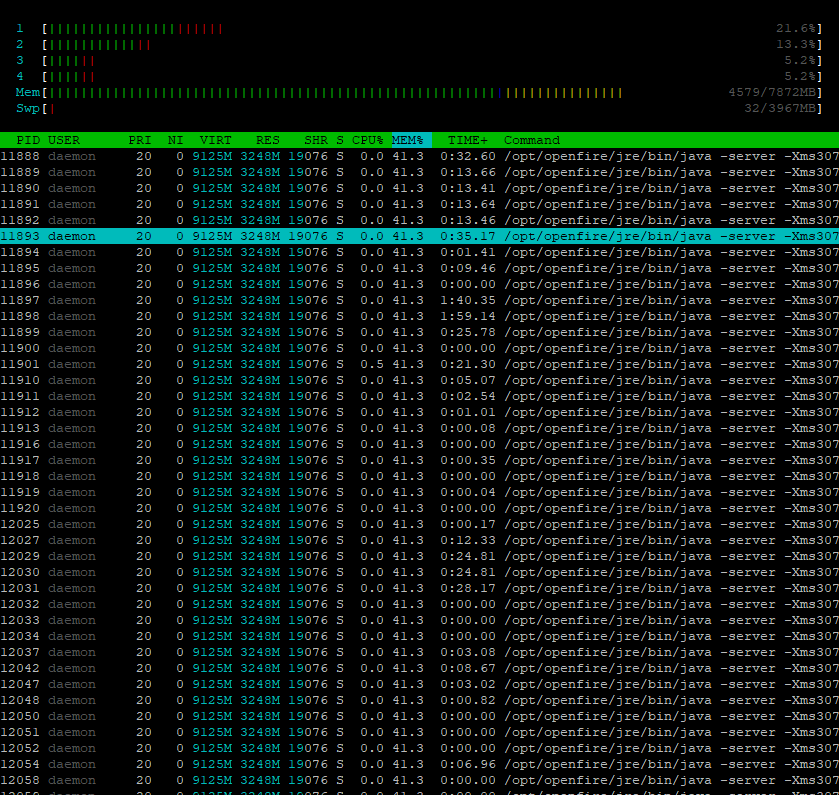Select process row with PID 12051
The height and width of the screenshot is (795, 839).
coord(420,732)
